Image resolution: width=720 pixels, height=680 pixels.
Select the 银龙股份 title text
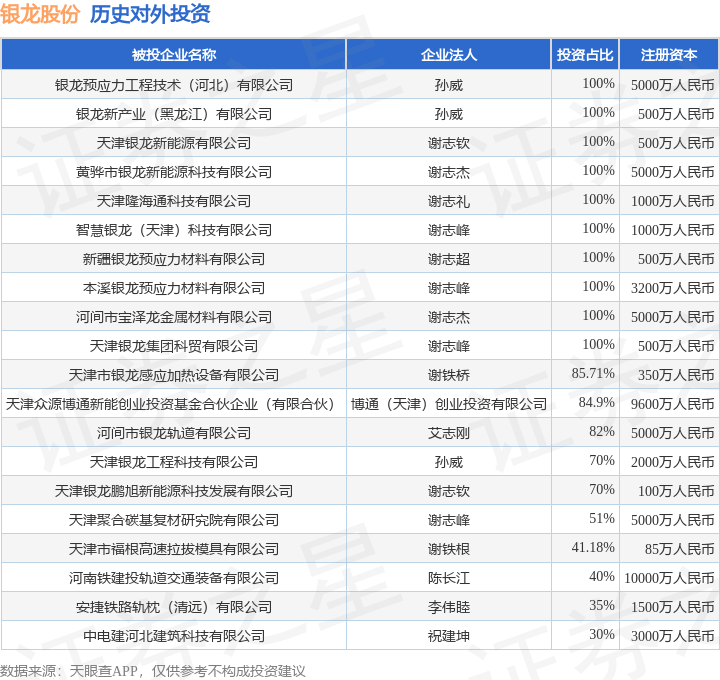[40, 14]
